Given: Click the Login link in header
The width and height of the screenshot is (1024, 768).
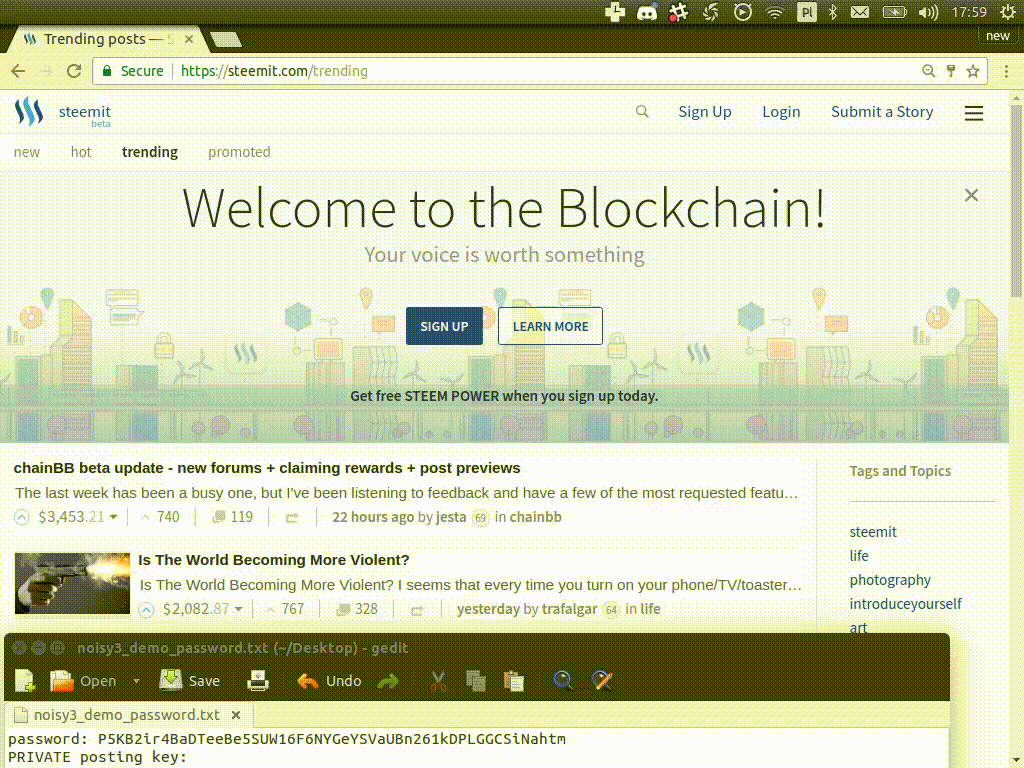Looking at the screenshot, I should pyautogui.click(x=781, y=112).
